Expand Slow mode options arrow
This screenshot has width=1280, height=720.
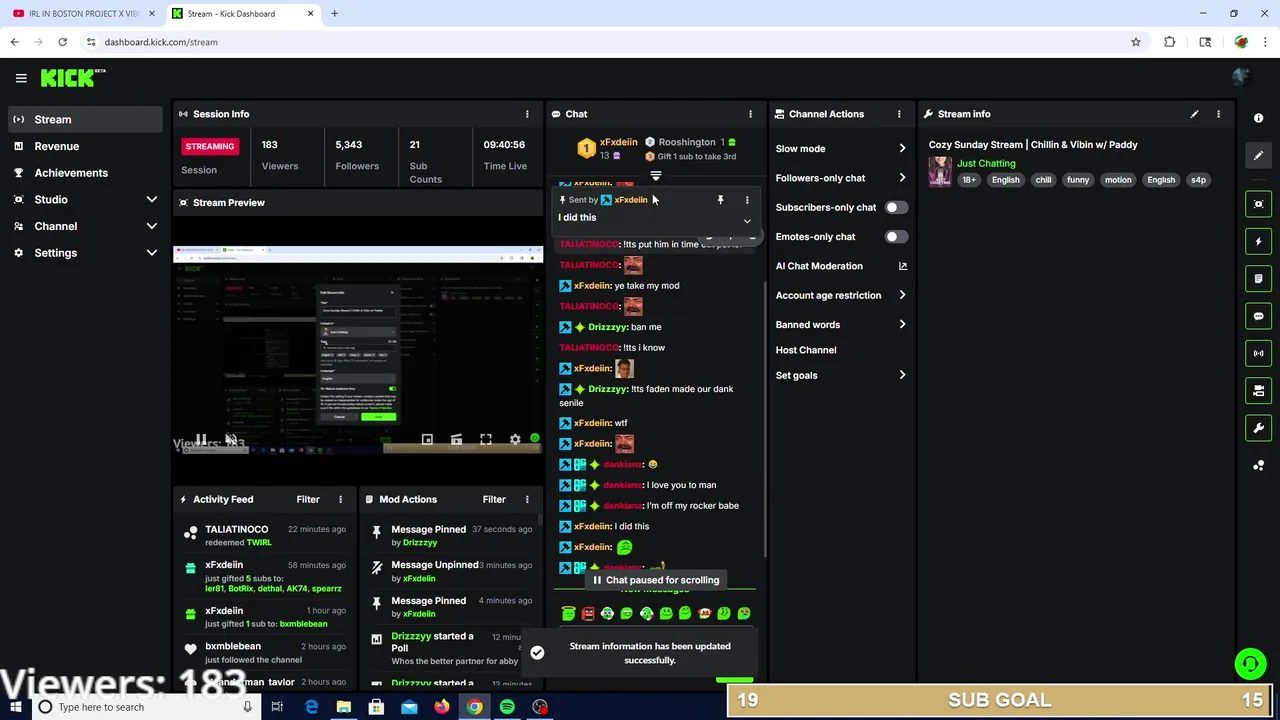coord(902,149)
